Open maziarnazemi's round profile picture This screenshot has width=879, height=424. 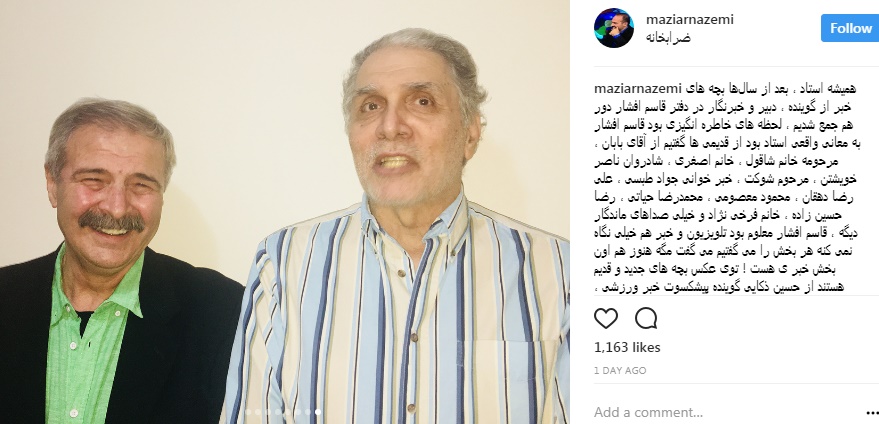pyautogui.click(x=614, y=28)
